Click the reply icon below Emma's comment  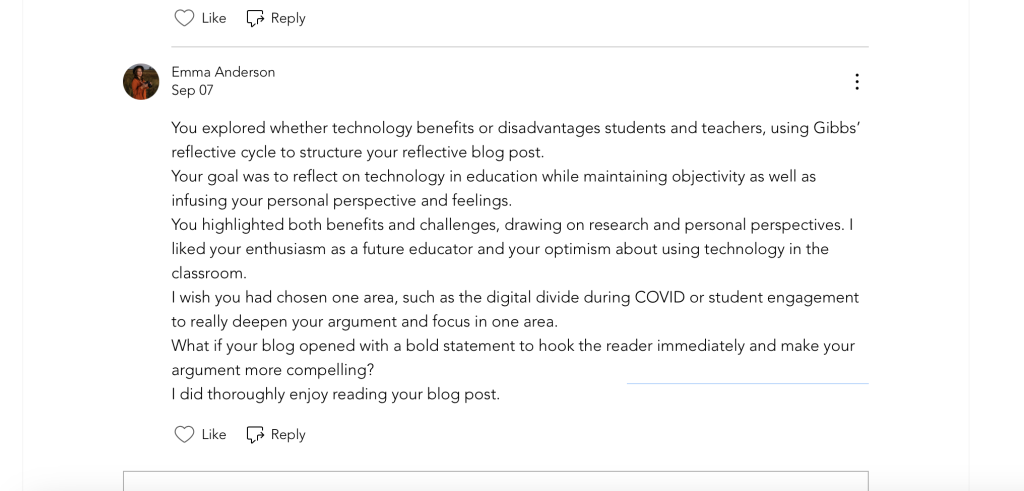coord(255,434)
